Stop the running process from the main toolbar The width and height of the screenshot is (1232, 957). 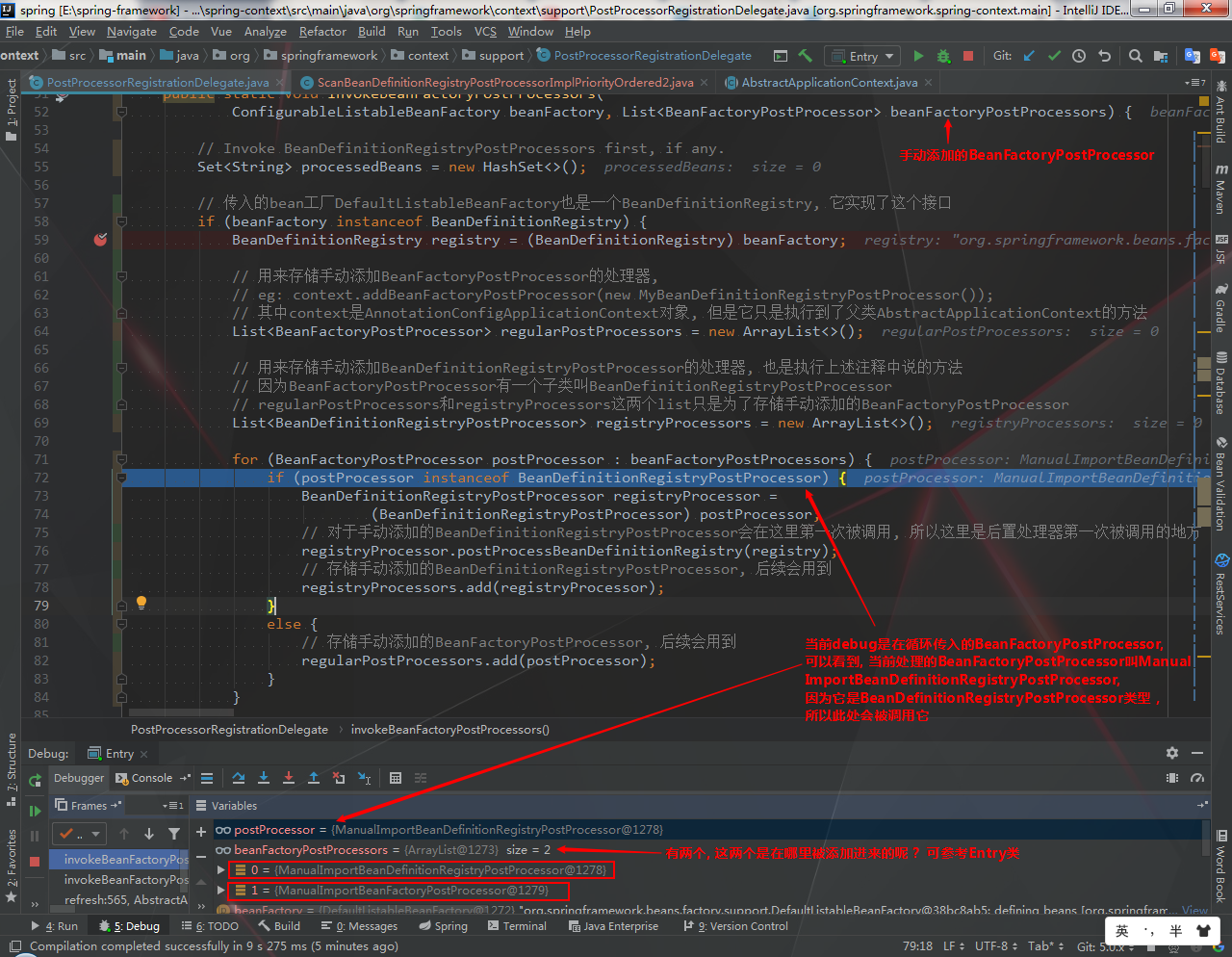968,56
